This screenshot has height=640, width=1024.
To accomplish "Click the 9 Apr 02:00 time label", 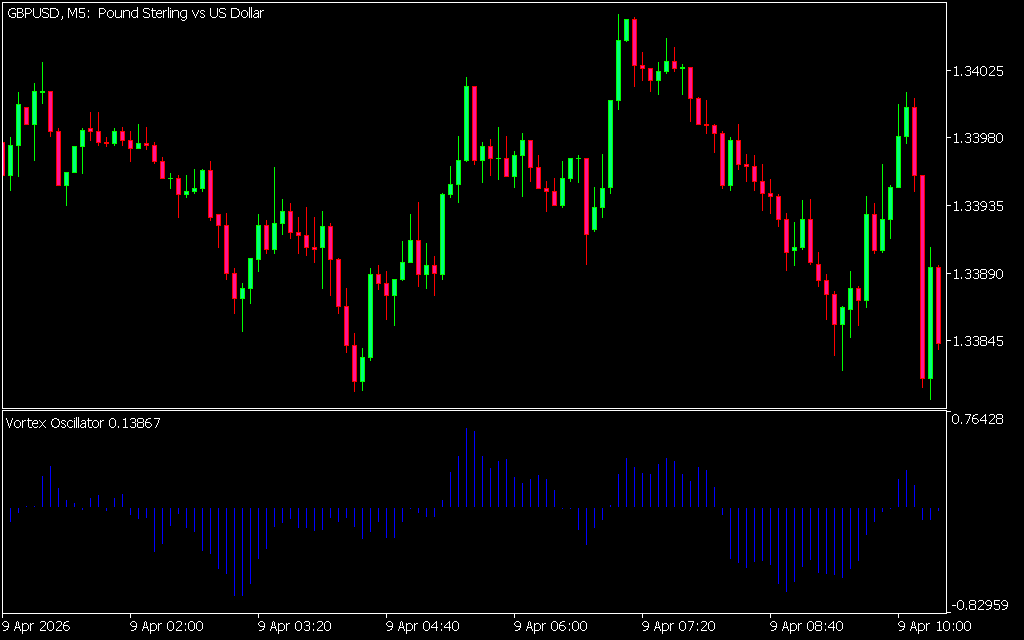I will (x=167, y=627).
